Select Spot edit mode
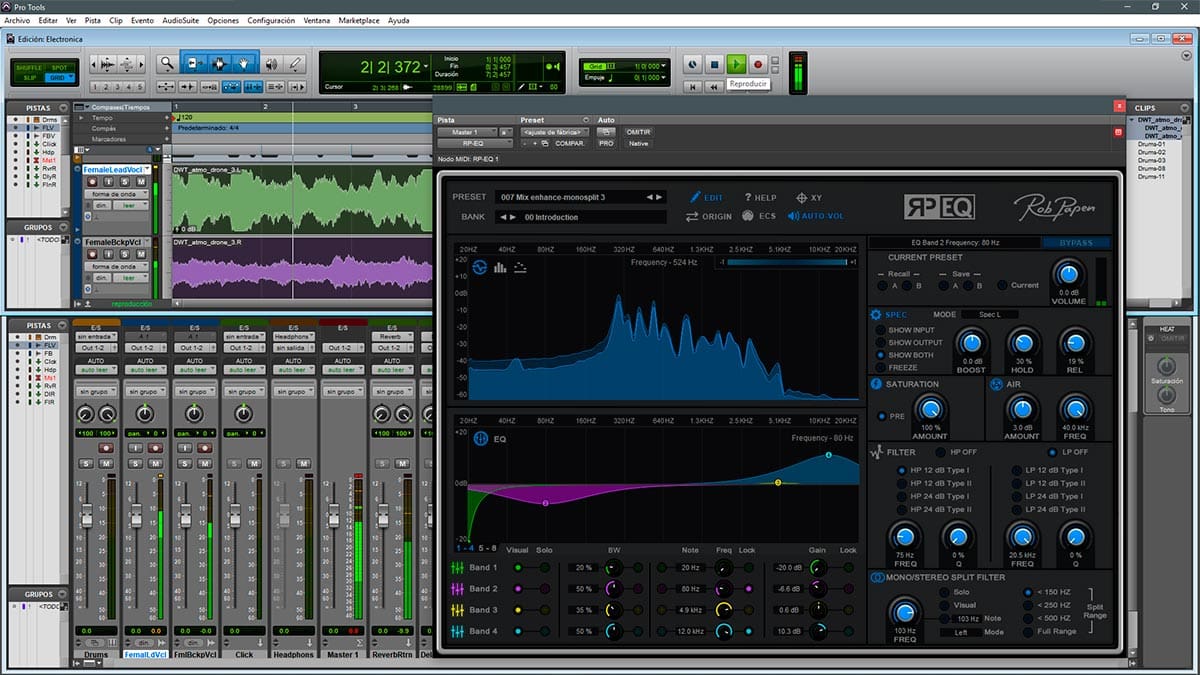This screenshot has width=1200, height=675. [60, 67]
